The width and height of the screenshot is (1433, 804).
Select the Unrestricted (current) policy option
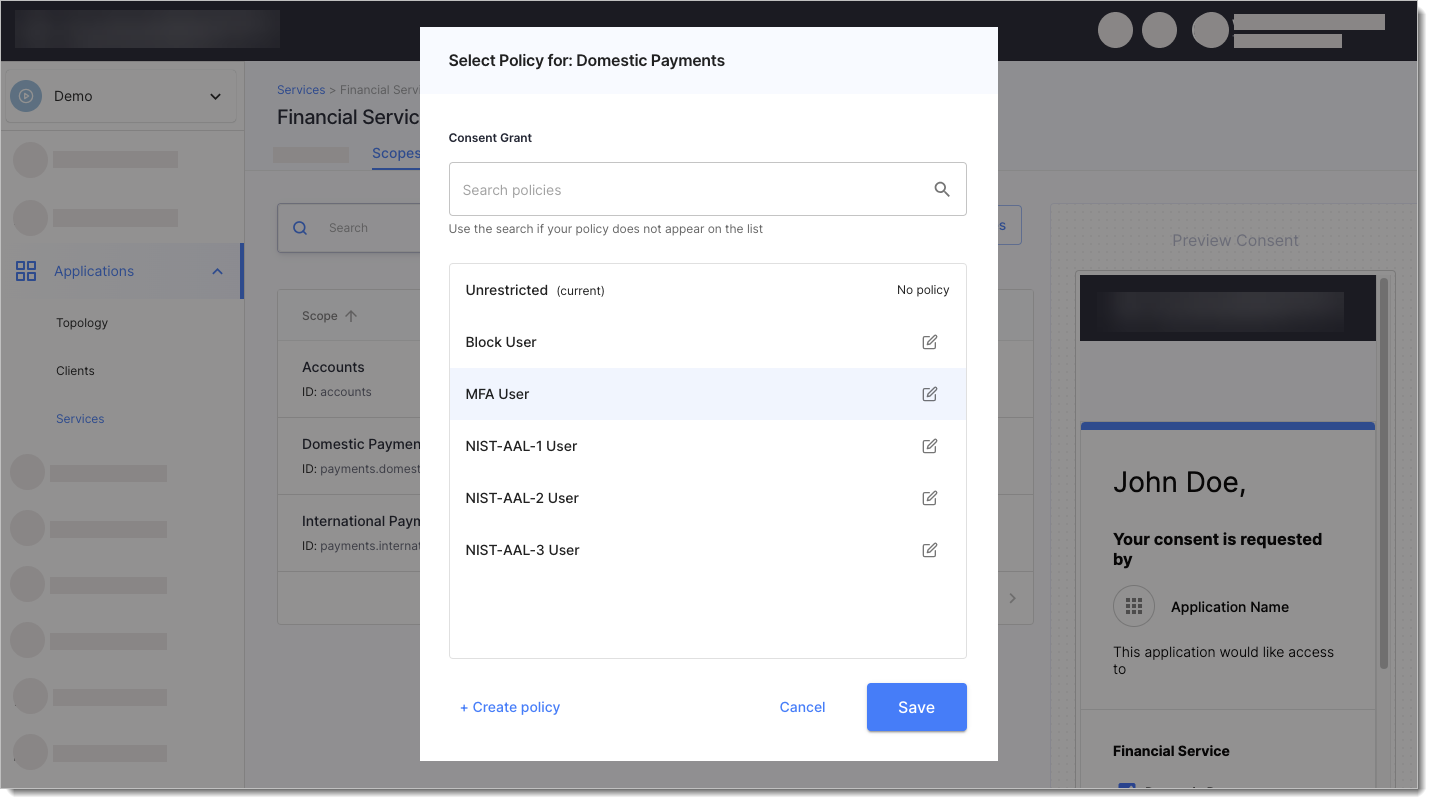pyautogui.click(x=535, y=290)
